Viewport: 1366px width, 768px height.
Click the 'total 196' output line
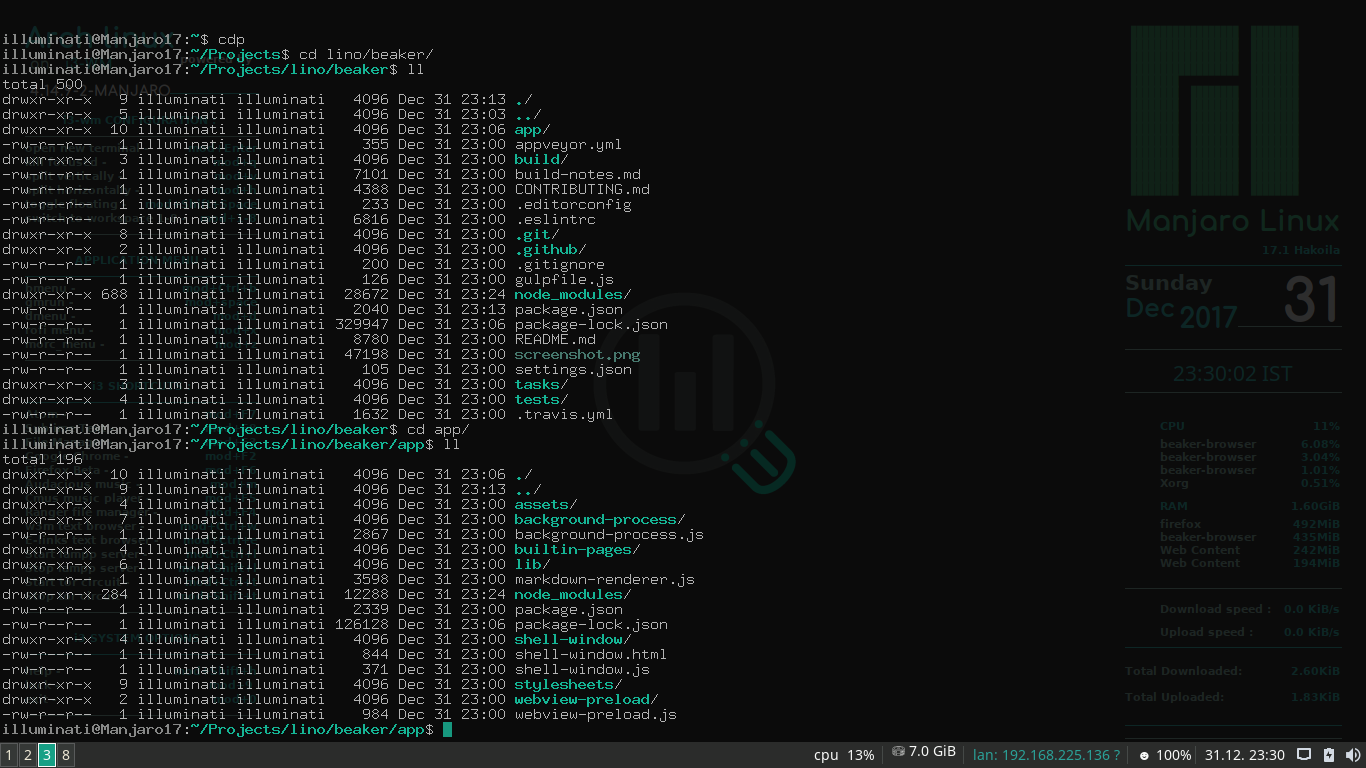[x=43, y=460]
